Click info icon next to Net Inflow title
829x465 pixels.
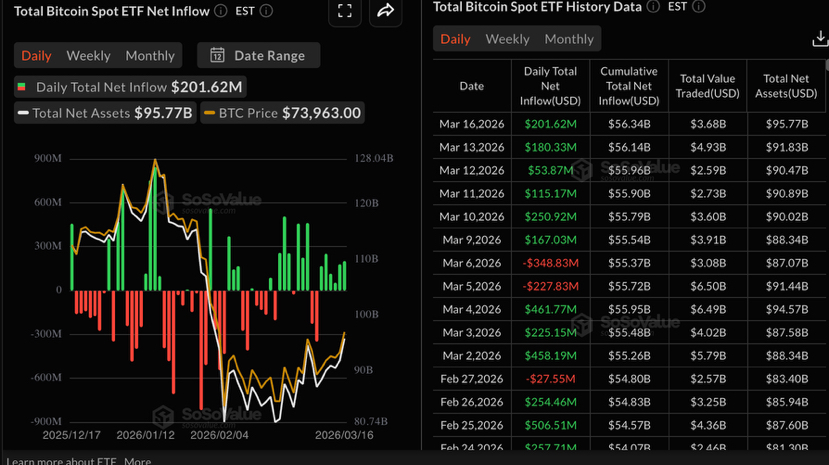pos(221,11)
